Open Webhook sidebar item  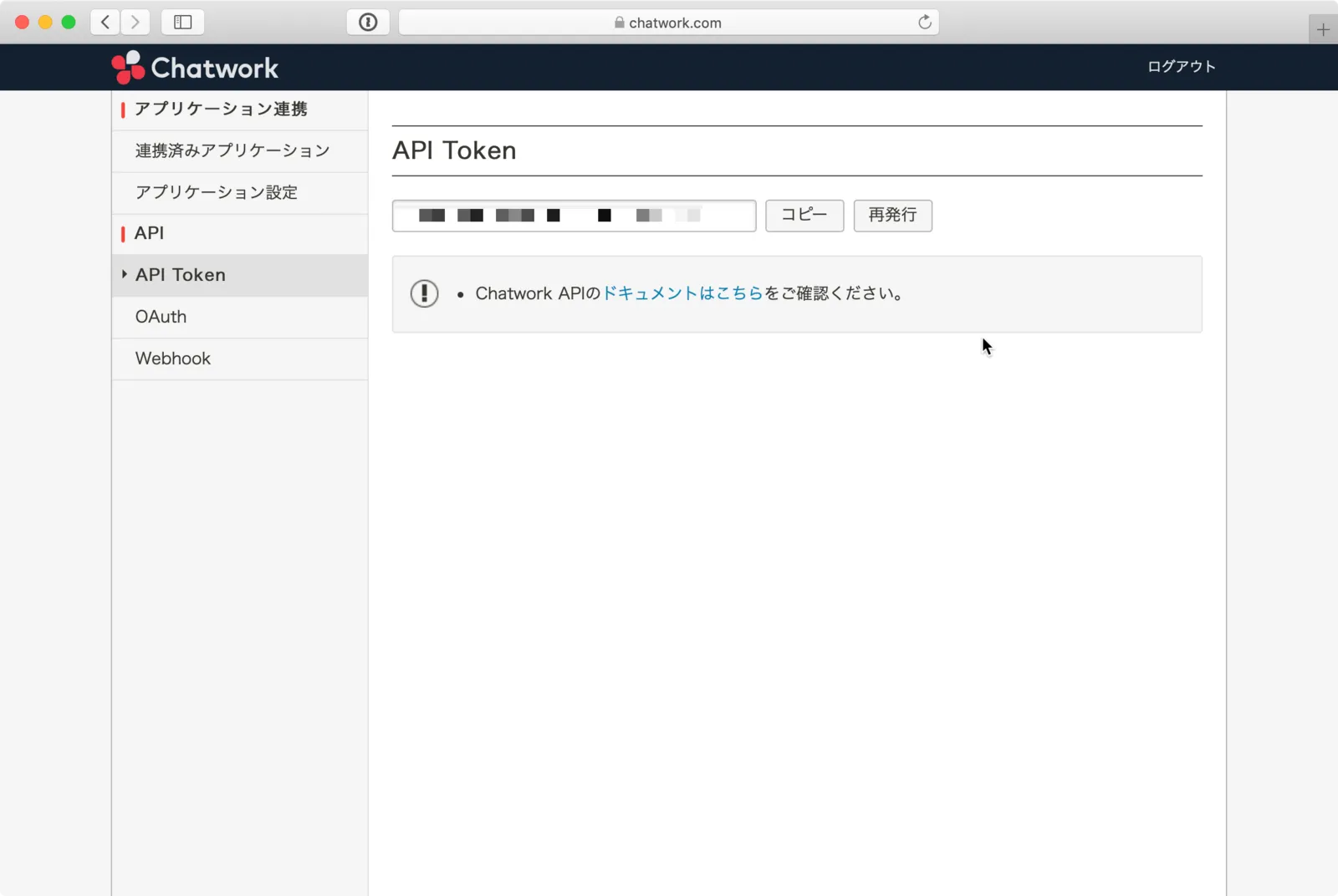click(x=240, y=359)
